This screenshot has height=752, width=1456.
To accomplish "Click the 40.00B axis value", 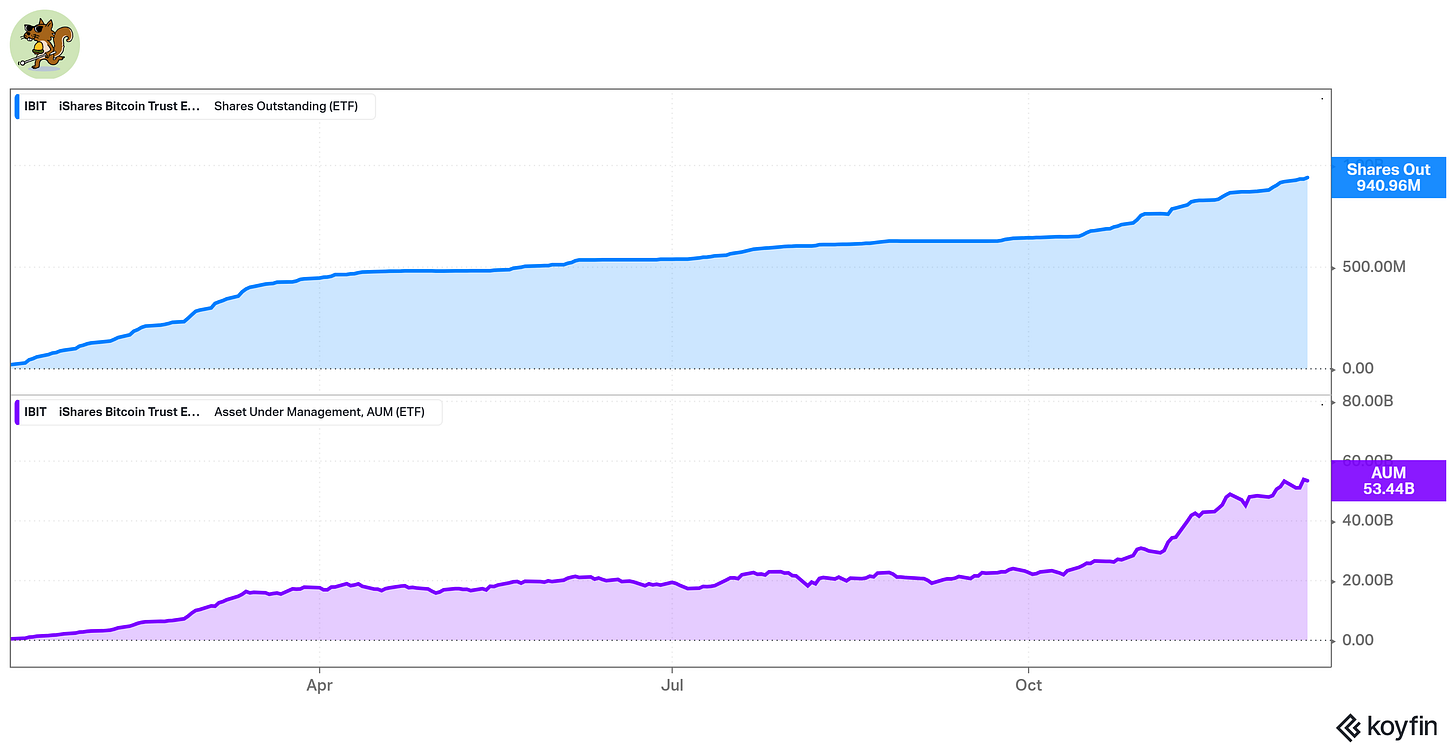I will (1367, 521).
